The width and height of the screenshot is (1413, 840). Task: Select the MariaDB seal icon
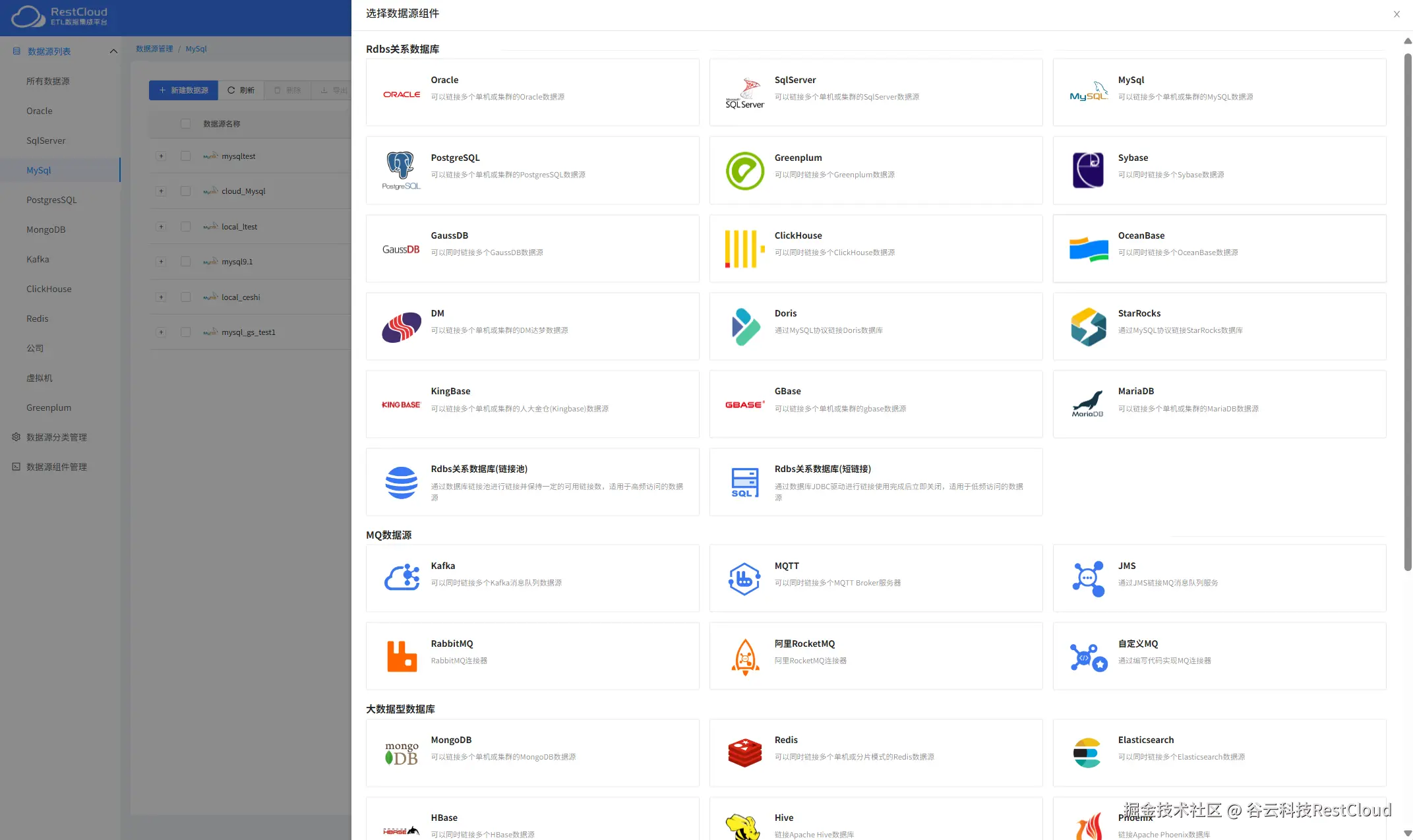click(1089, 404)
